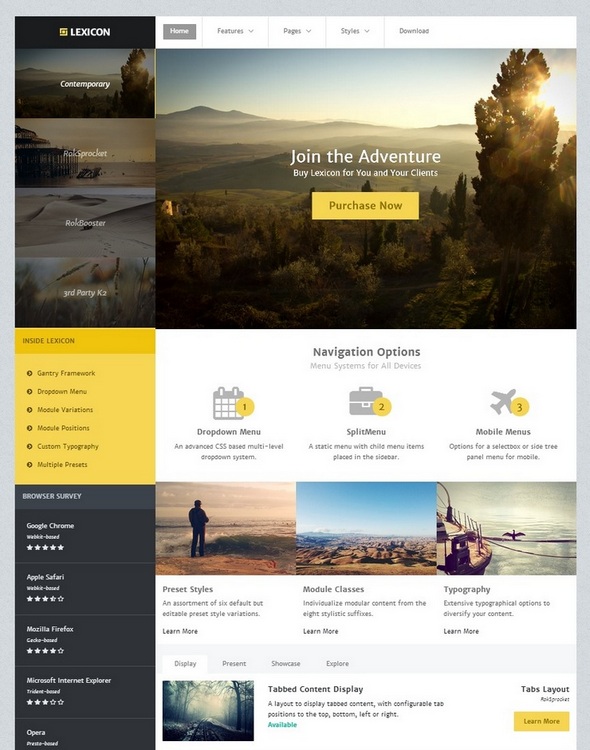The height and width of the screenshot is (750, 590).
Task: Click the Lexicon logo icon
Action: pos(63,32)
